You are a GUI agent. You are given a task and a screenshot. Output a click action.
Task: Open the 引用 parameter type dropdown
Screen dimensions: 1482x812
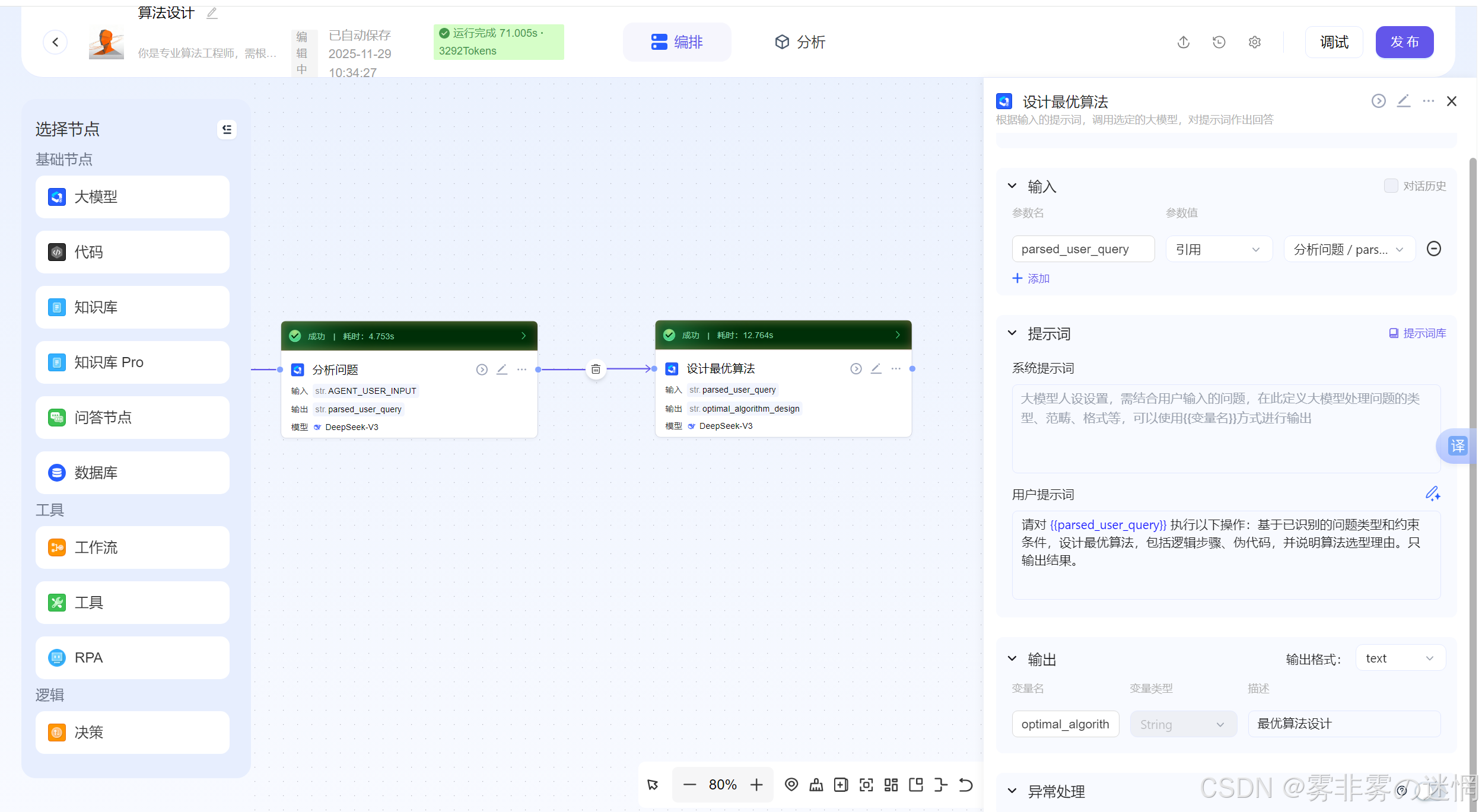[1218, 249]
